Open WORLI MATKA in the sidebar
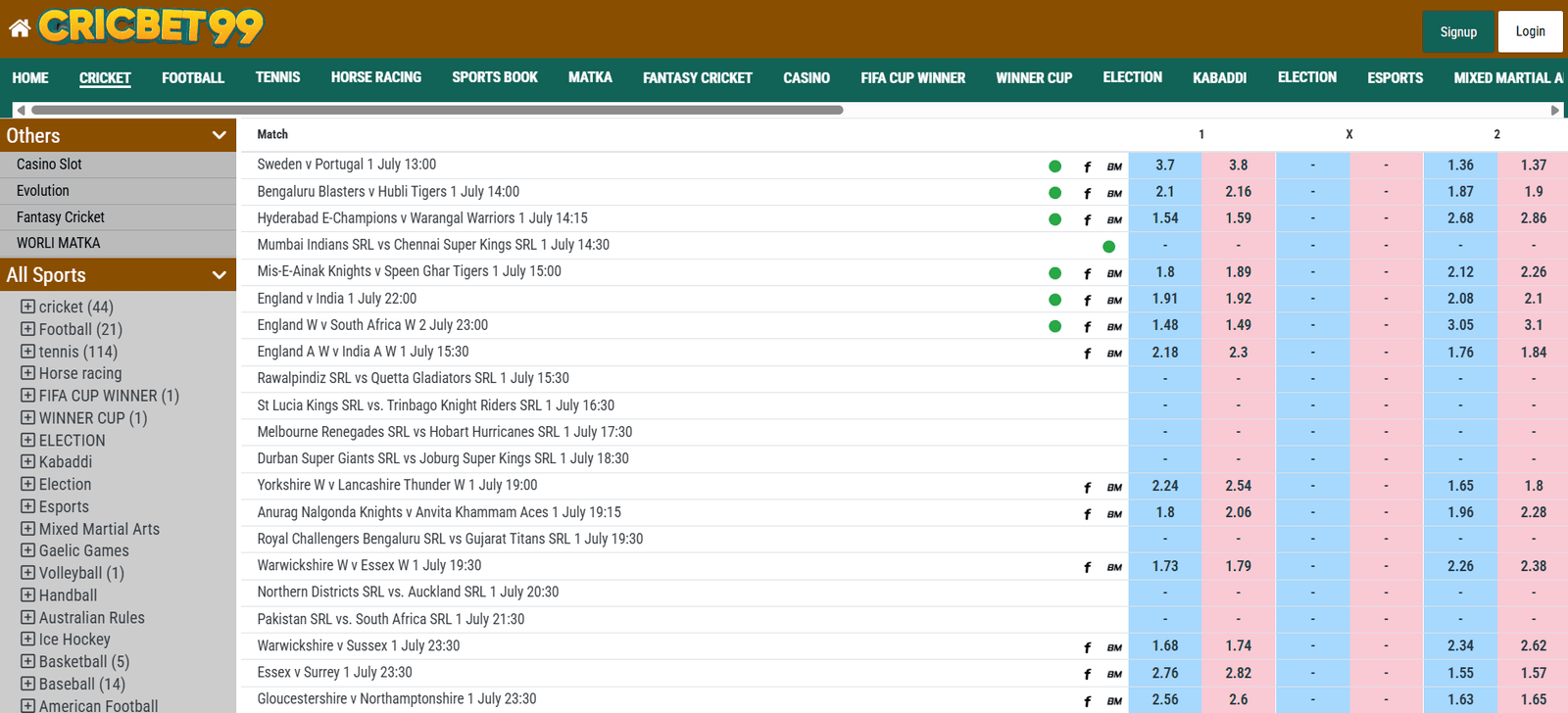 tap(118, 243)
